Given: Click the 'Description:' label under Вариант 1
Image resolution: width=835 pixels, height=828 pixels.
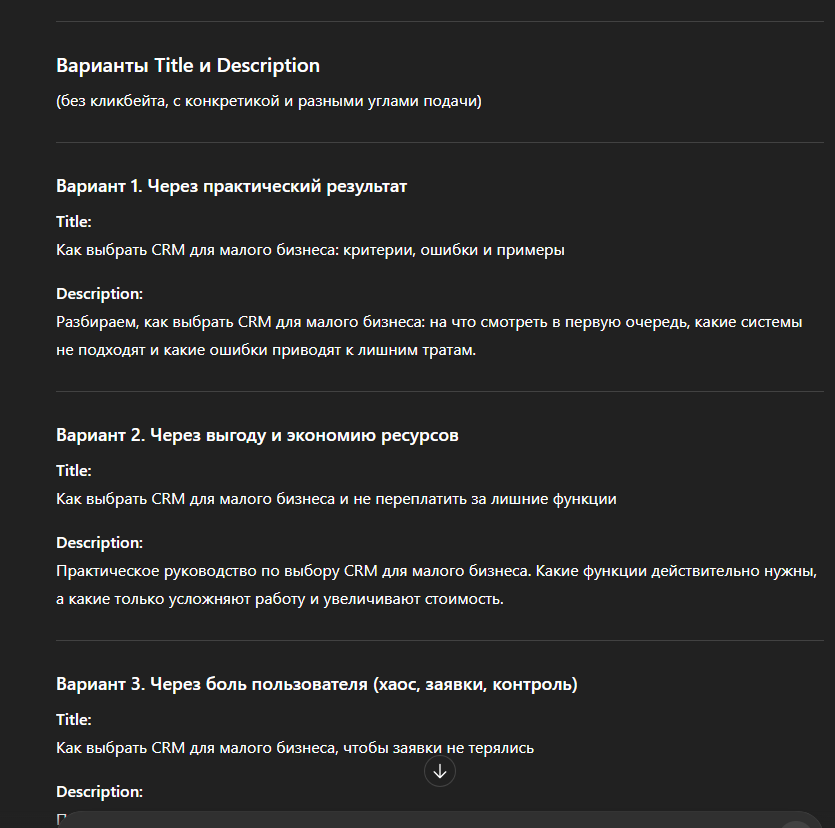Looking at the screenshot, I should pyautogui.click(x=100, y=293).
